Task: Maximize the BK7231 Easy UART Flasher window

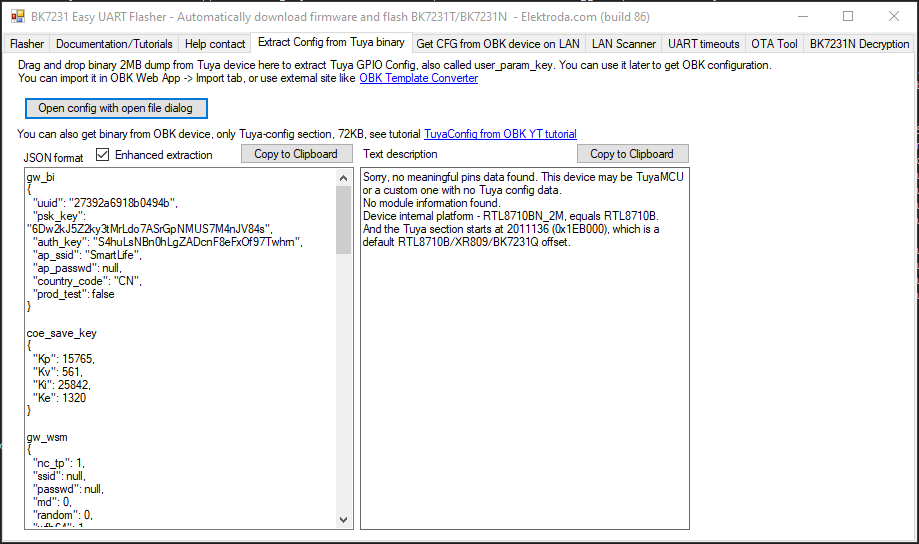Action: 848,16
